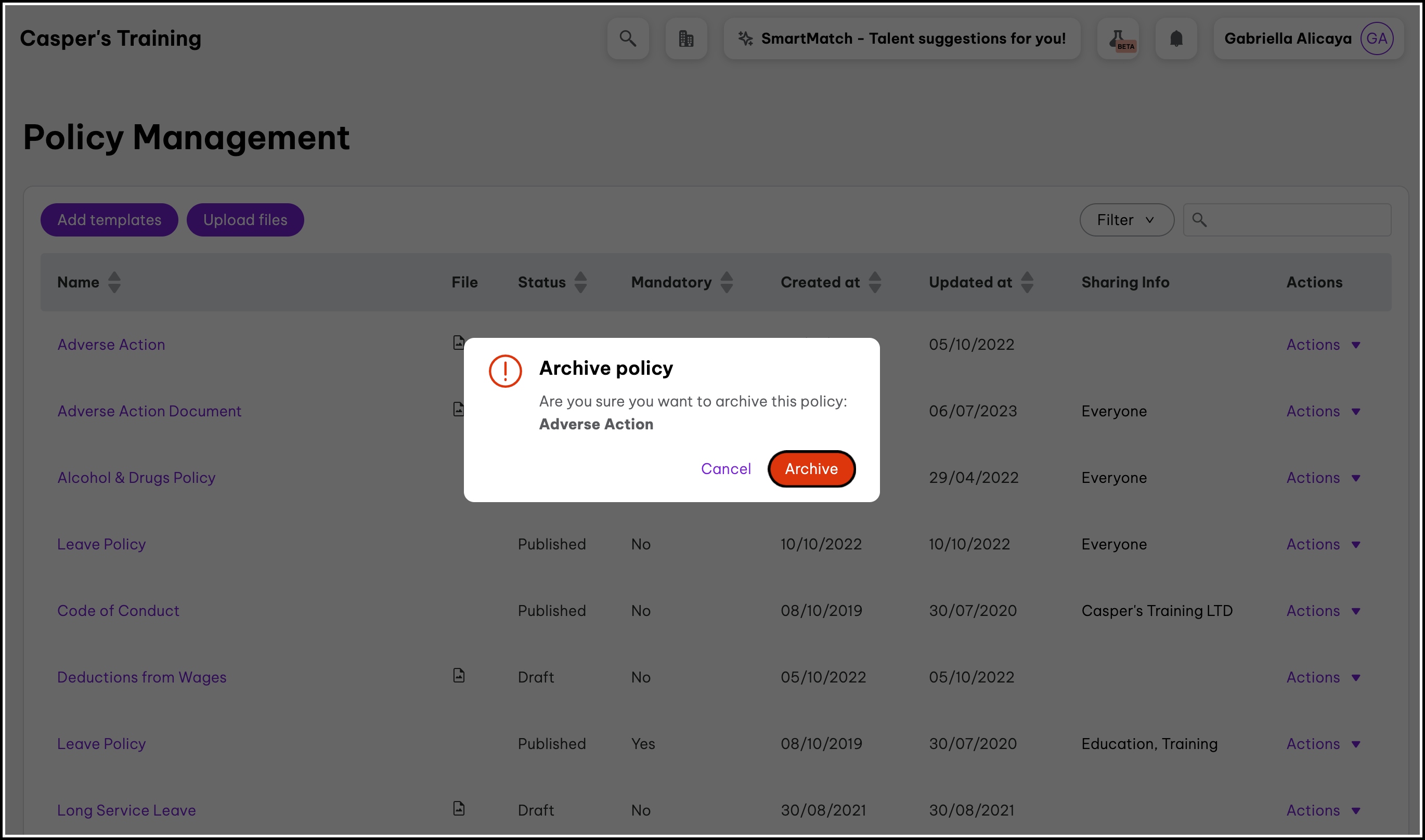
Task: Click the policy search input field
Action: tap(1297, 220)
